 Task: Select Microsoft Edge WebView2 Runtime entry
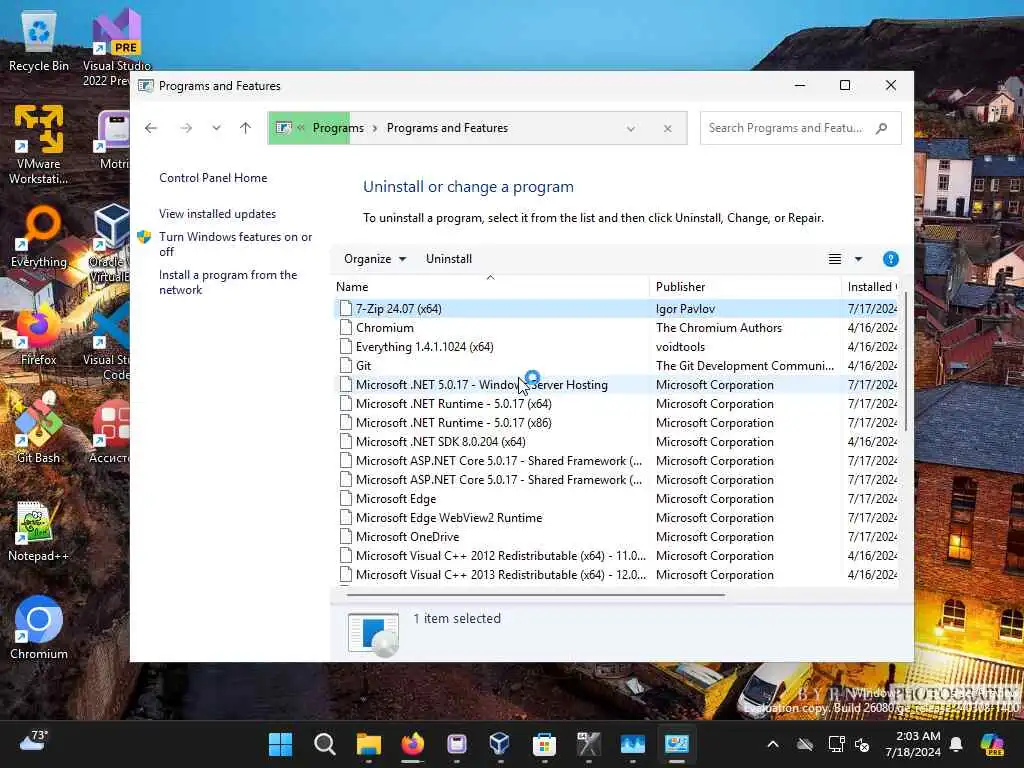pyautogui.click(x=616, y=517)
